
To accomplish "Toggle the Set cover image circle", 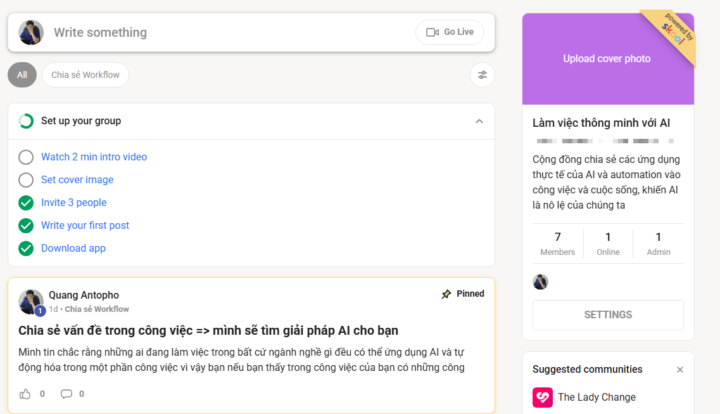I will [26, 180].
